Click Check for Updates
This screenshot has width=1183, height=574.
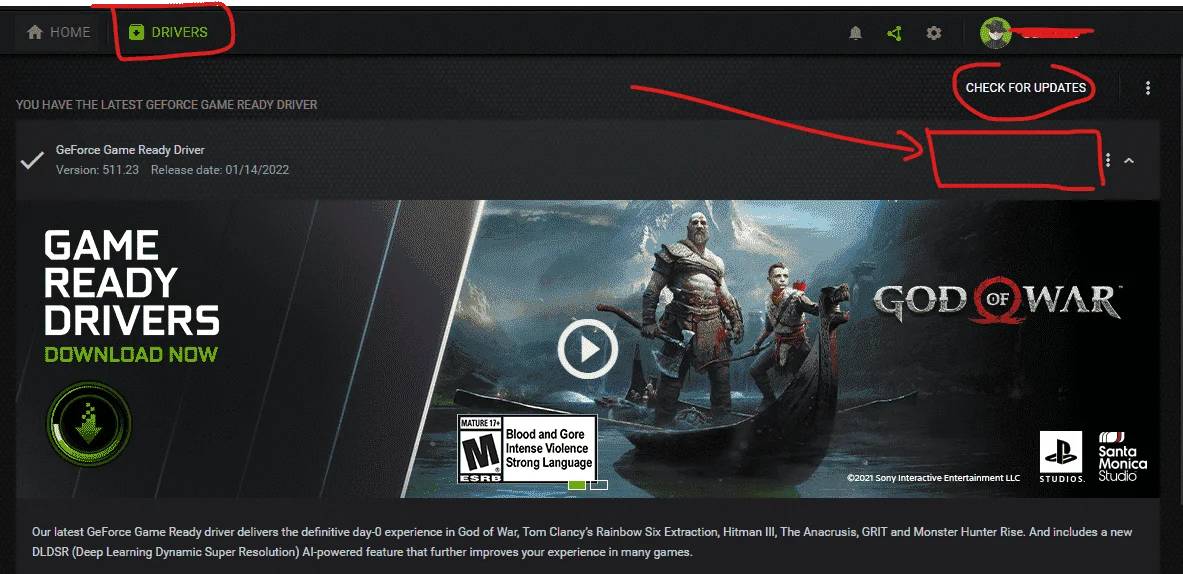[x=1025, y=87]
